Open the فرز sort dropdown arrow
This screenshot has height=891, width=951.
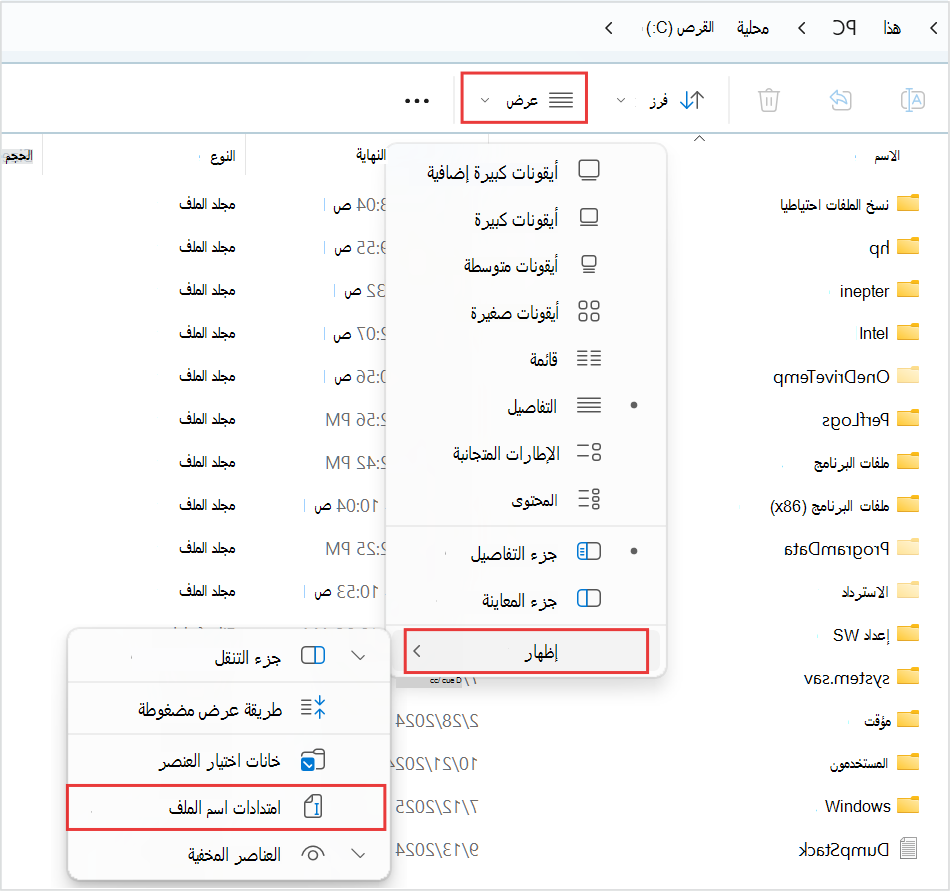(621, 100)
